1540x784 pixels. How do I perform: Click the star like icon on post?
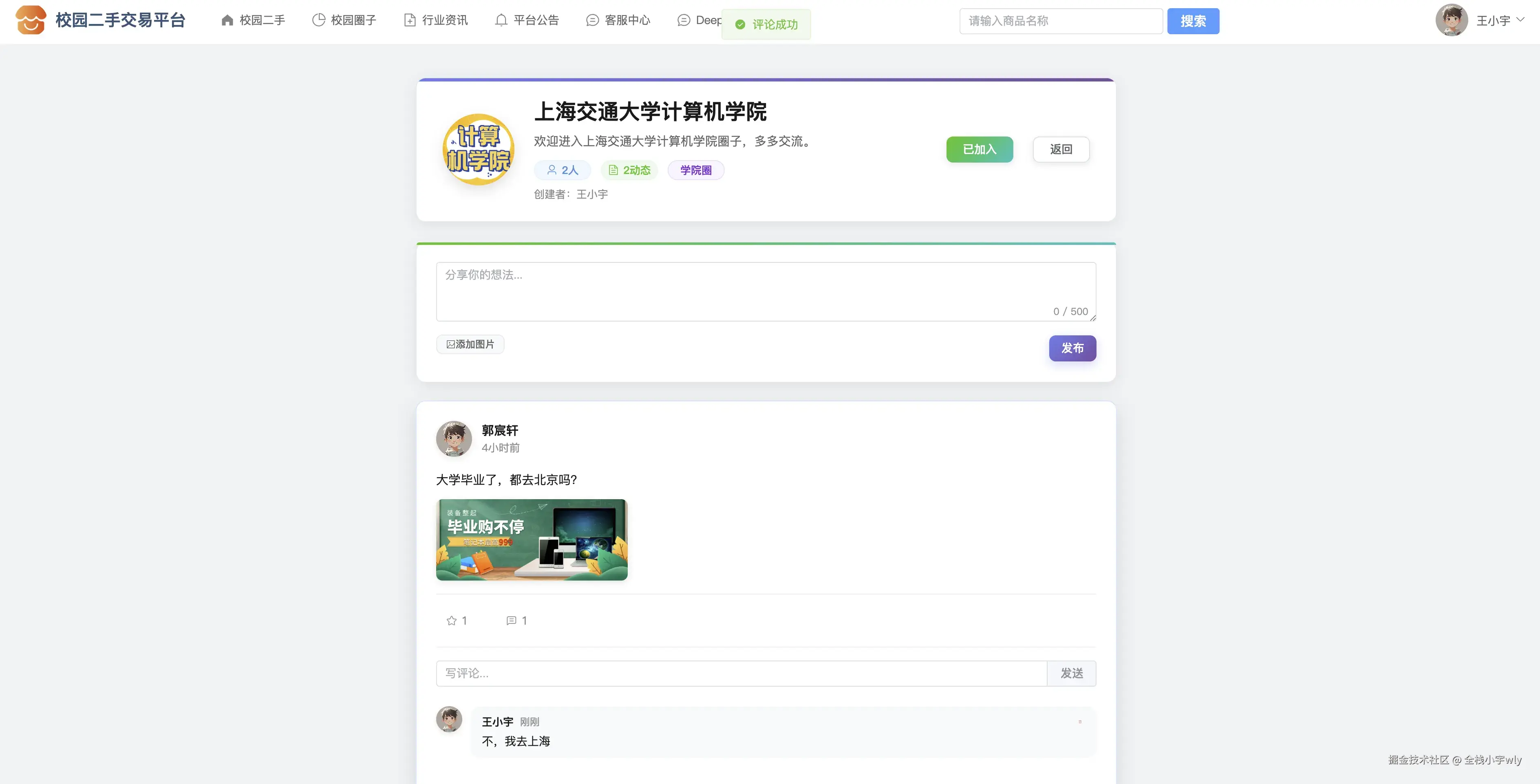point(451,620)
